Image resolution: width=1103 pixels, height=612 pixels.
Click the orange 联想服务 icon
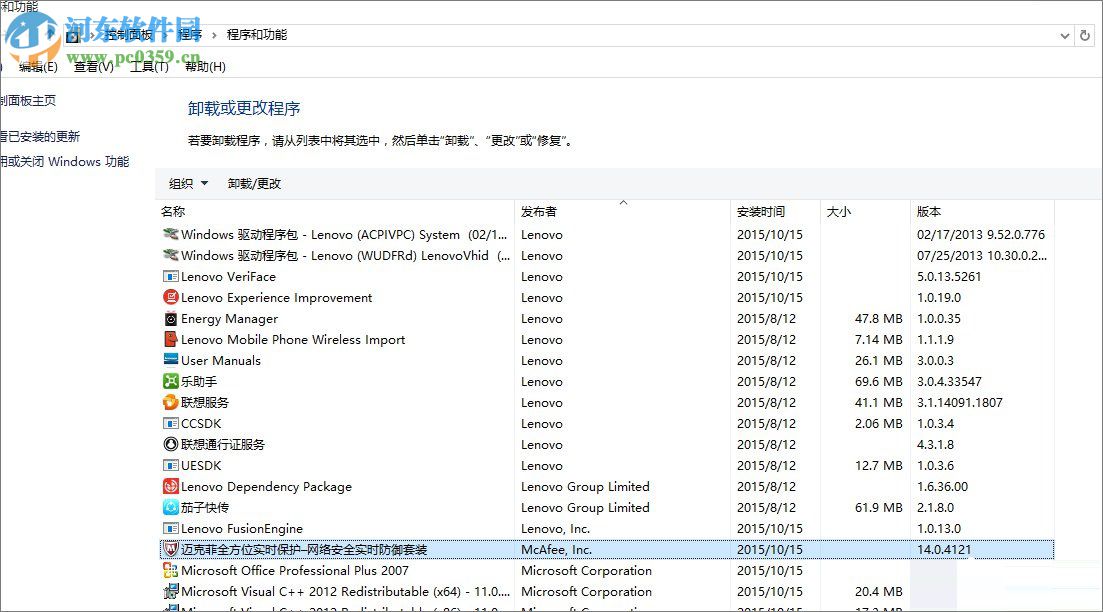point(171,402)
